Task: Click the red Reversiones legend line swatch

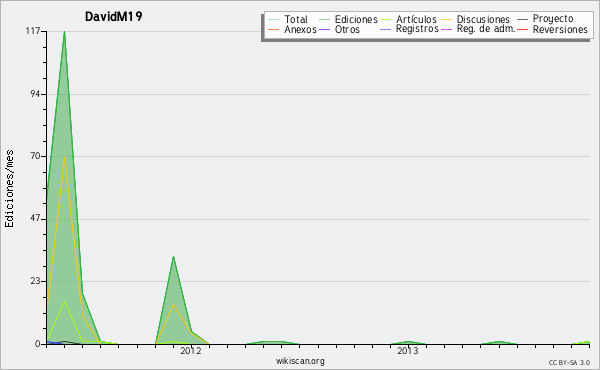Action: click(x=523, y=29)
